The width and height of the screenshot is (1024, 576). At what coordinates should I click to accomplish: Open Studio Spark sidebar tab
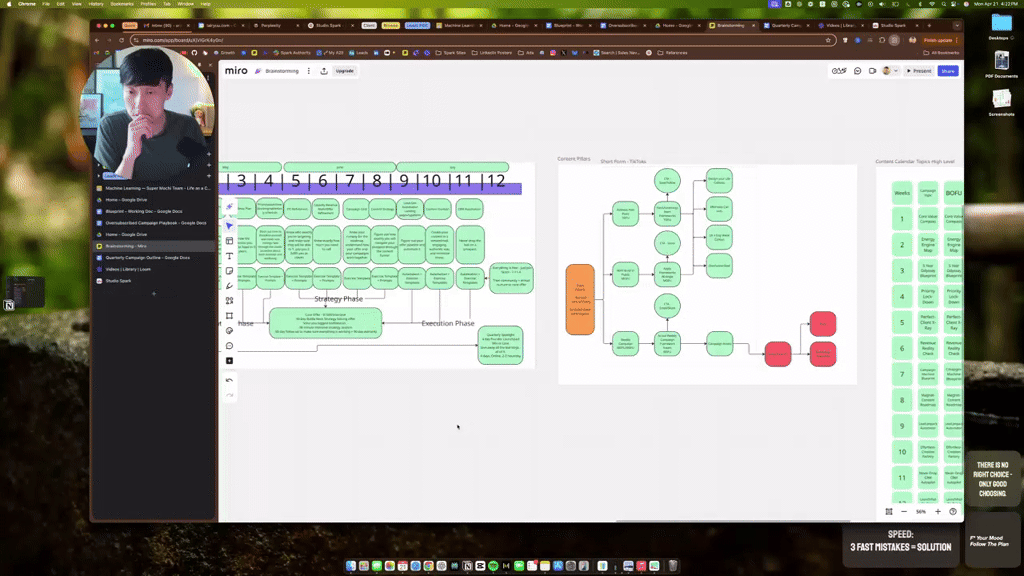(153, 281)
